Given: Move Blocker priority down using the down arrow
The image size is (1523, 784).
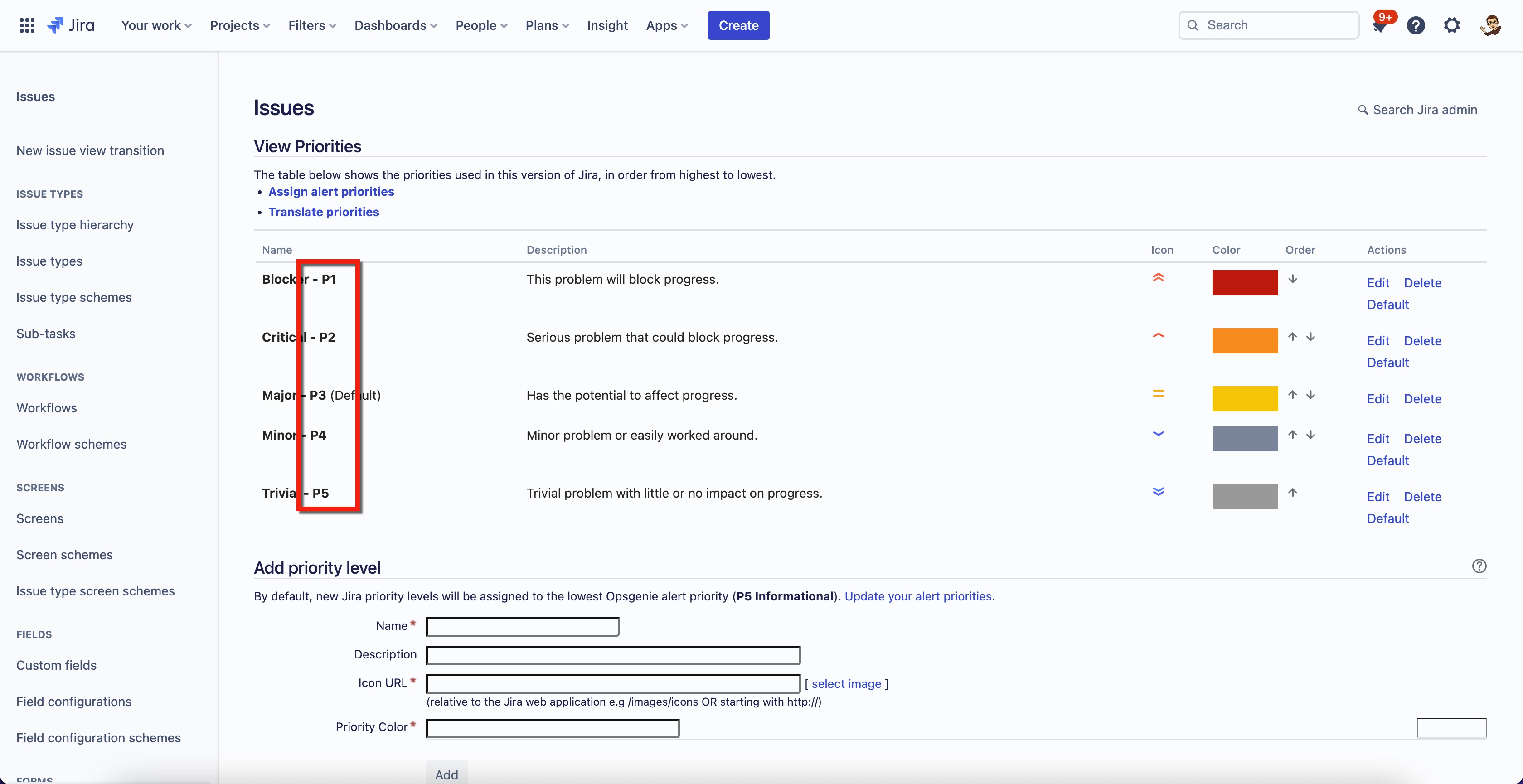Looking at the screenshot, I should (1293, 279).
